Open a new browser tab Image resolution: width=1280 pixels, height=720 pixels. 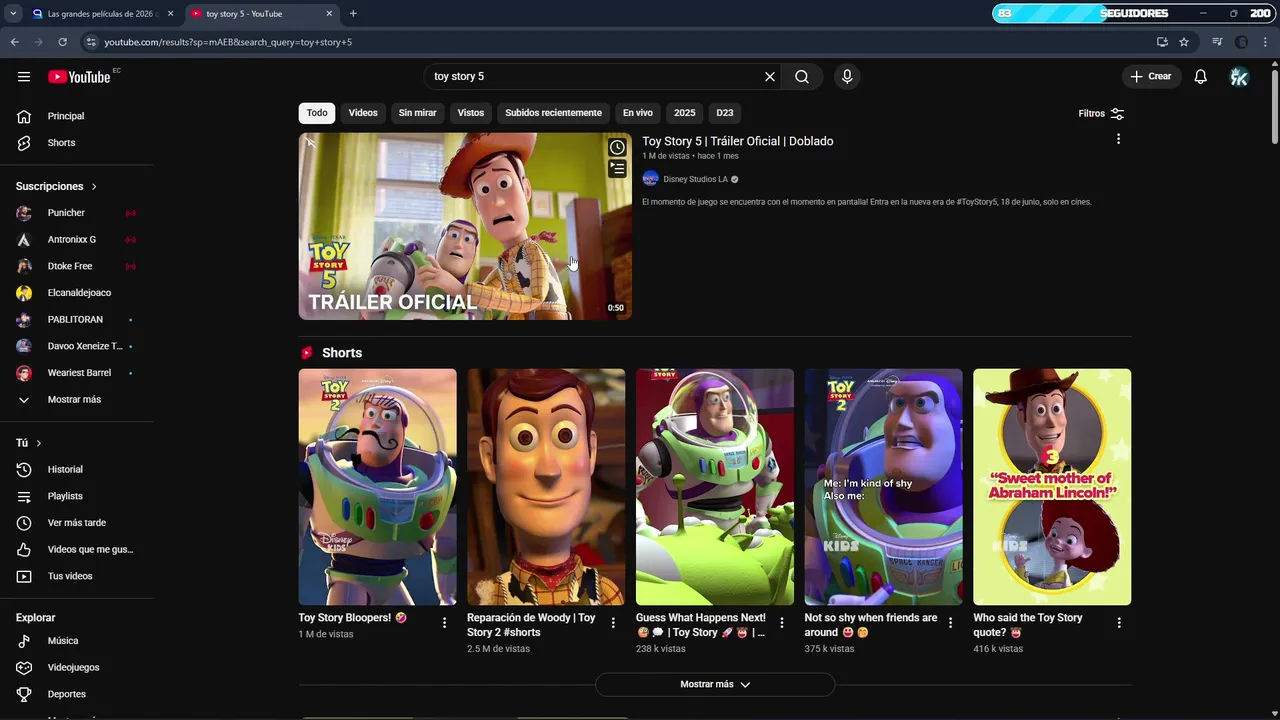353,14
